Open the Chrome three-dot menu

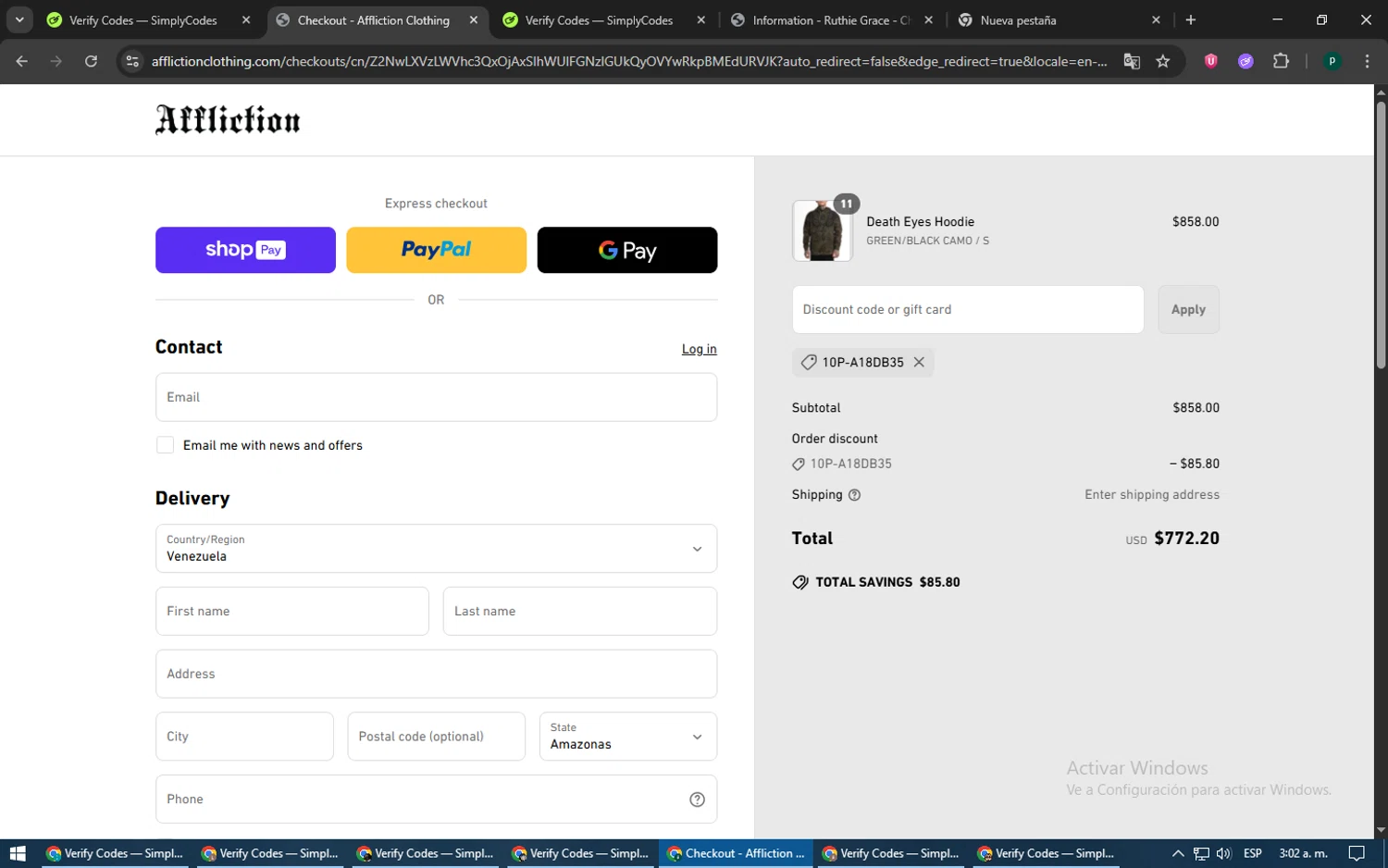click(1367, 61)
